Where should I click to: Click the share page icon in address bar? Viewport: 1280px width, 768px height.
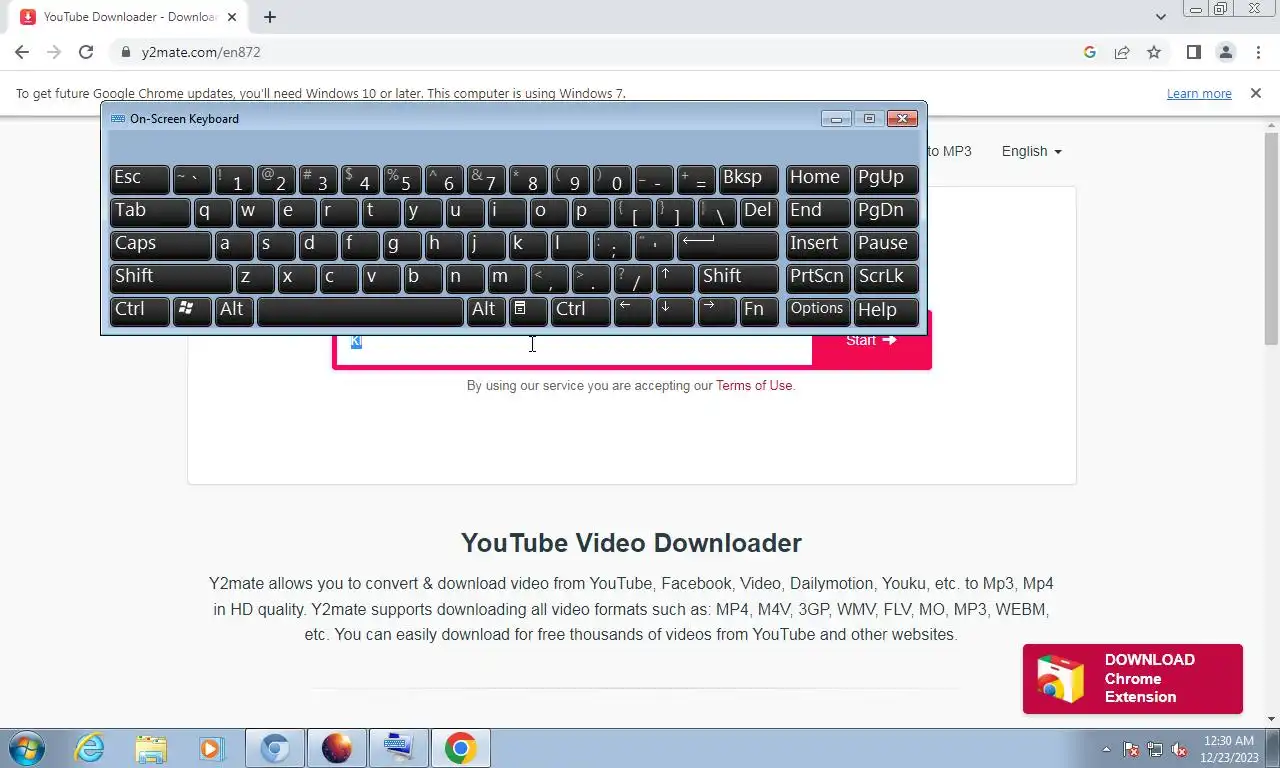pyautogui.click(x=1122, y=52)
